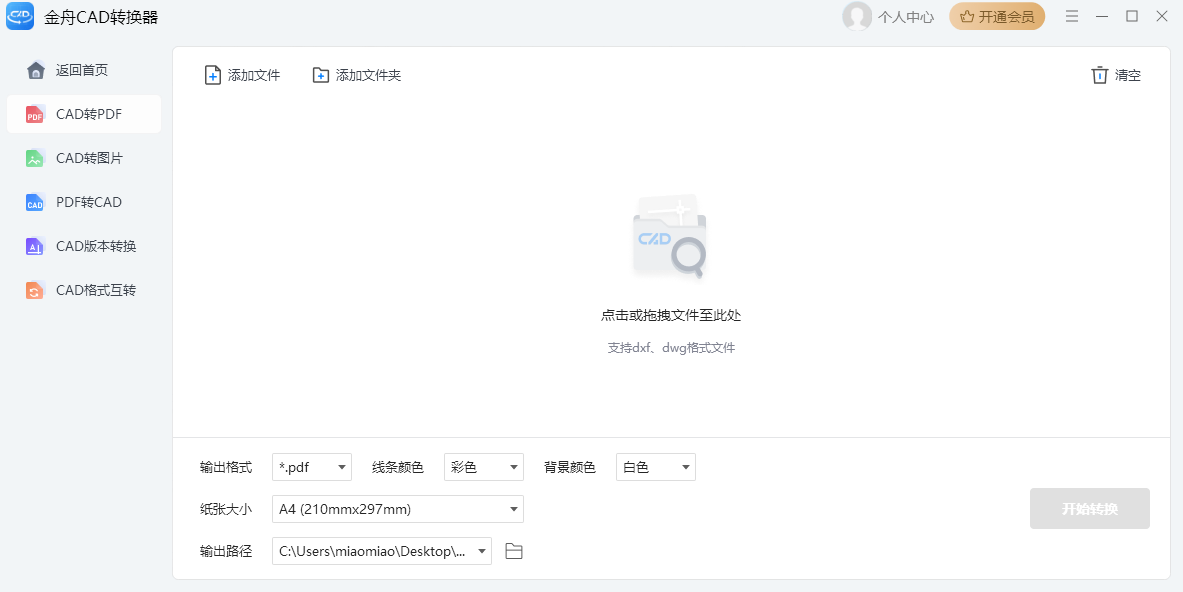Click the 个人中心 link
Viewport: 1183px width, 592px height.
tap(906, 17)
